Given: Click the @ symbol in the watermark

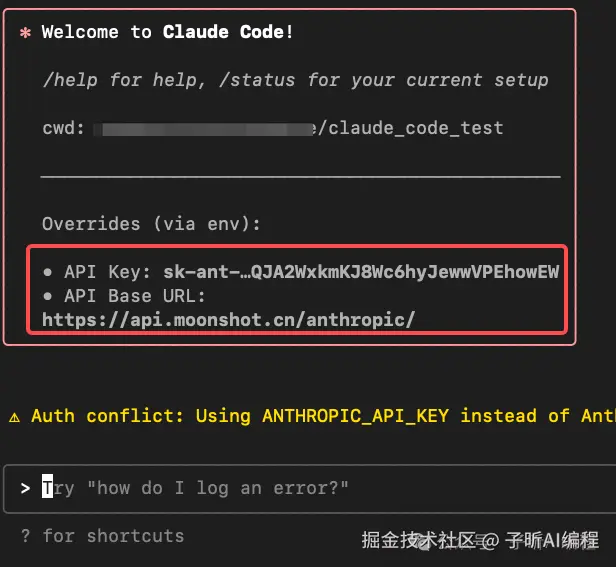Looking at the screenshot, I should click(x=490, y=540).
